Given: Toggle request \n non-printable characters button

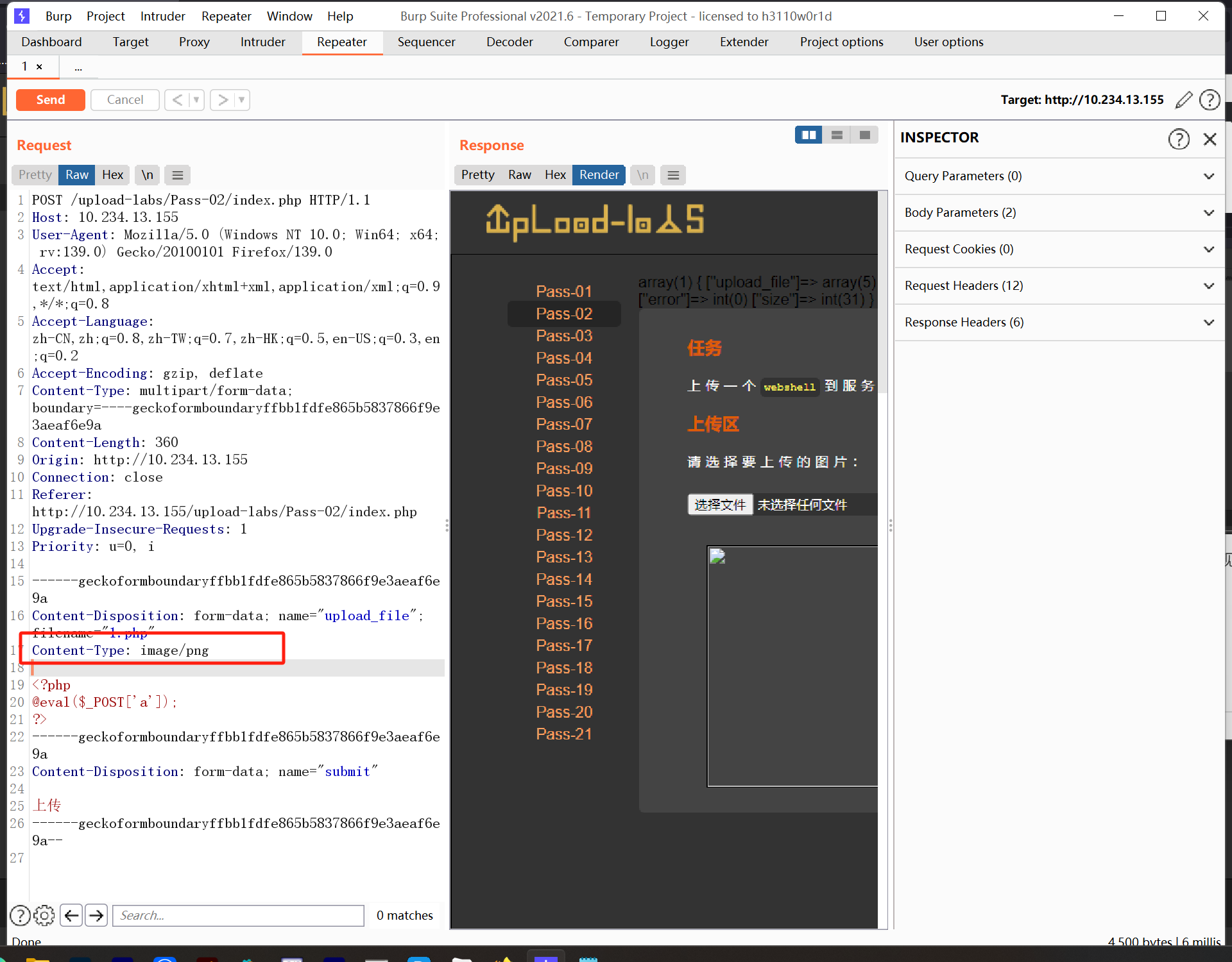Looking at the screenshot, I should tap(148, 175).
